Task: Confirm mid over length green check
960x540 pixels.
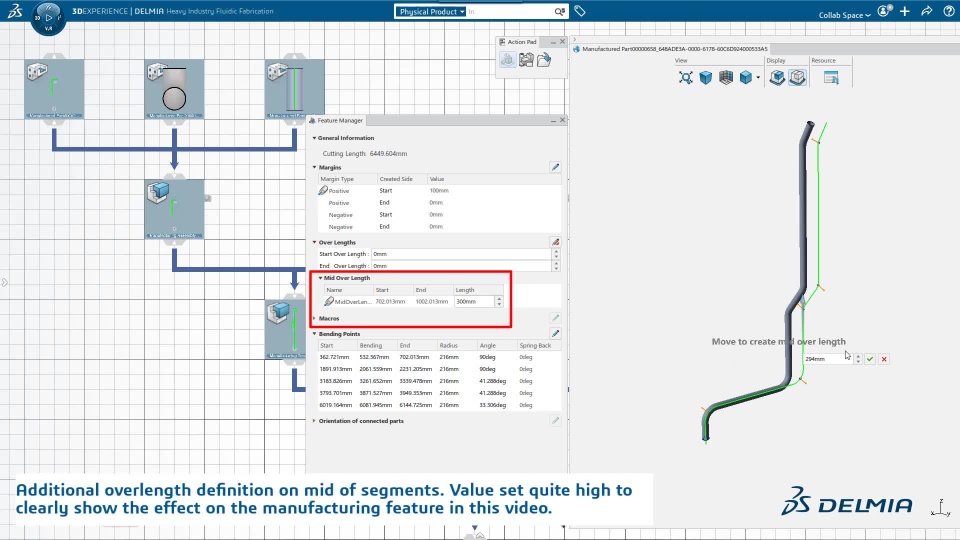Action: coord(870,359)
